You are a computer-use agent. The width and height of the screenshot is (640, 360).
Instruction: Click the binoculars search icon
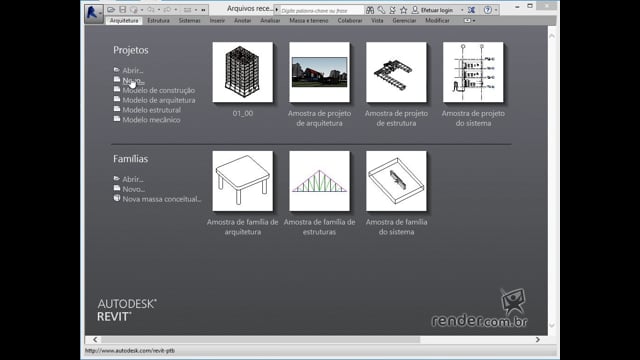coord(370,10)
